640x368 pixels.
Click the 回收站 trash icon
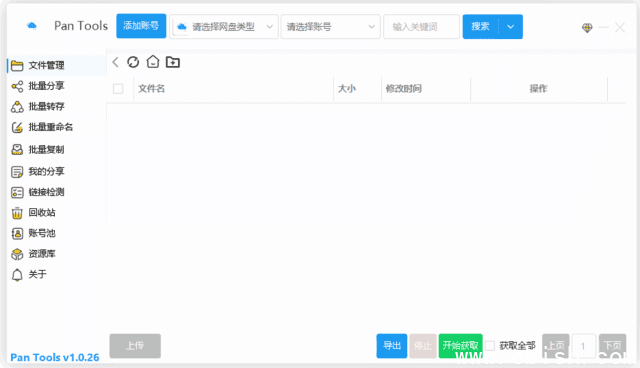17,213
